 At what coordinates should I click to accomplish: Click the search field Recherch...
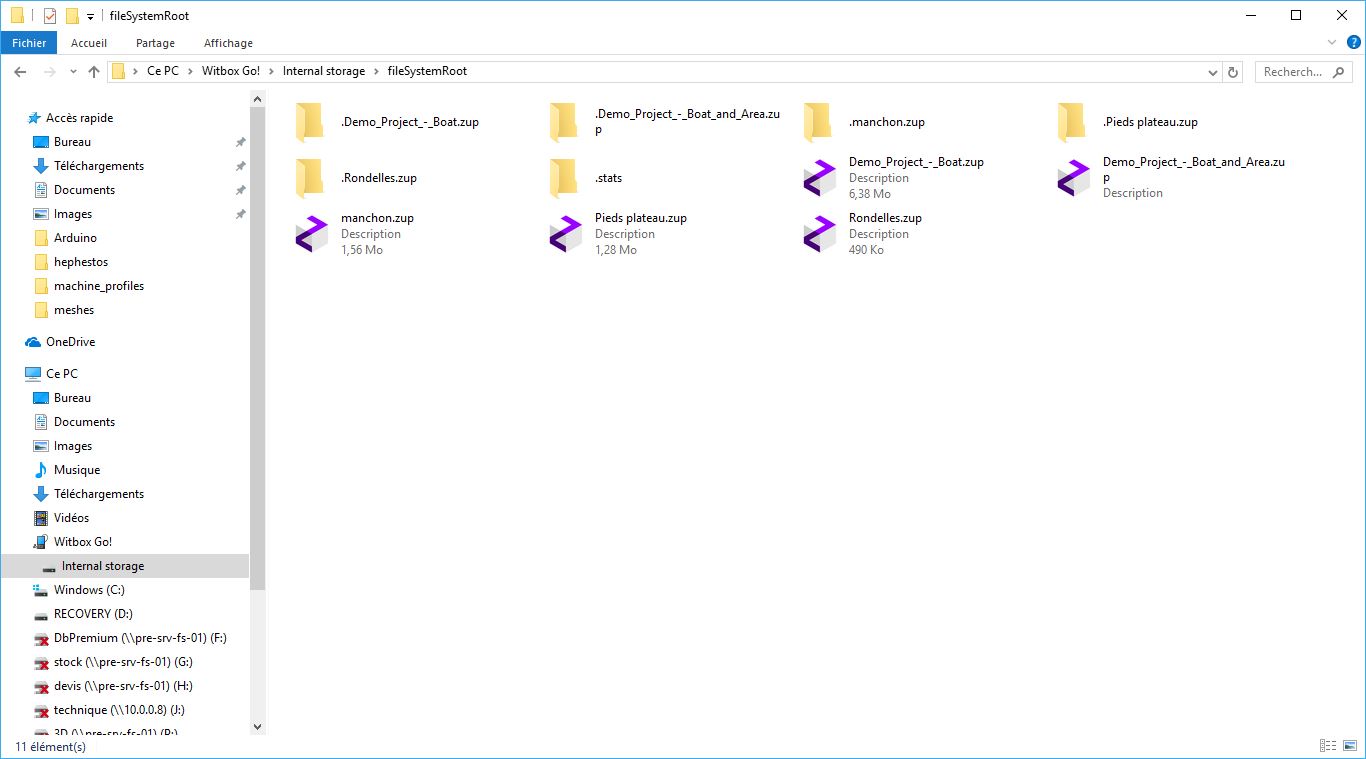click(1292, 72)
